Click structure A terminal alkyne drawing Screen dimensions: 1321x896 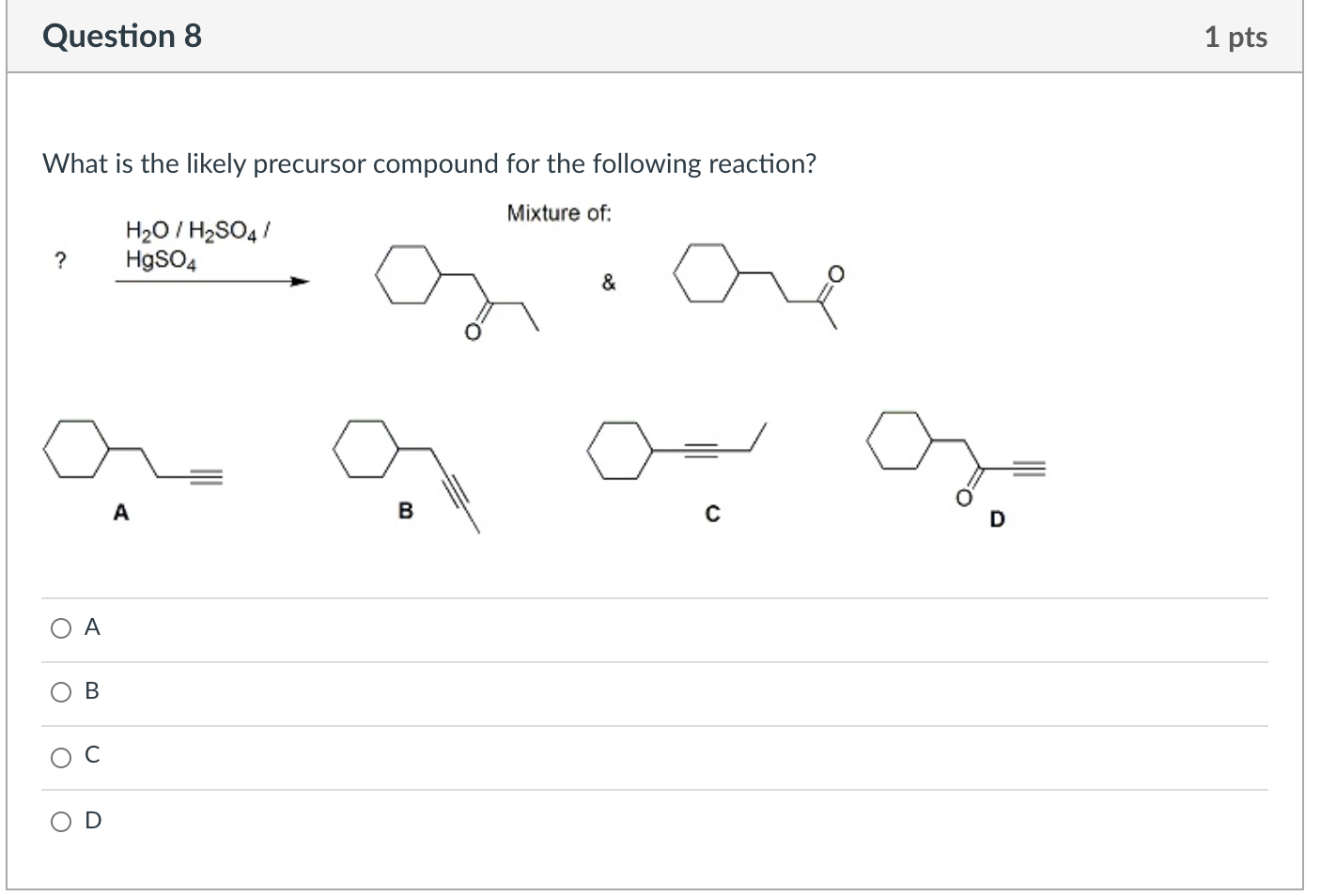[132, 451]
